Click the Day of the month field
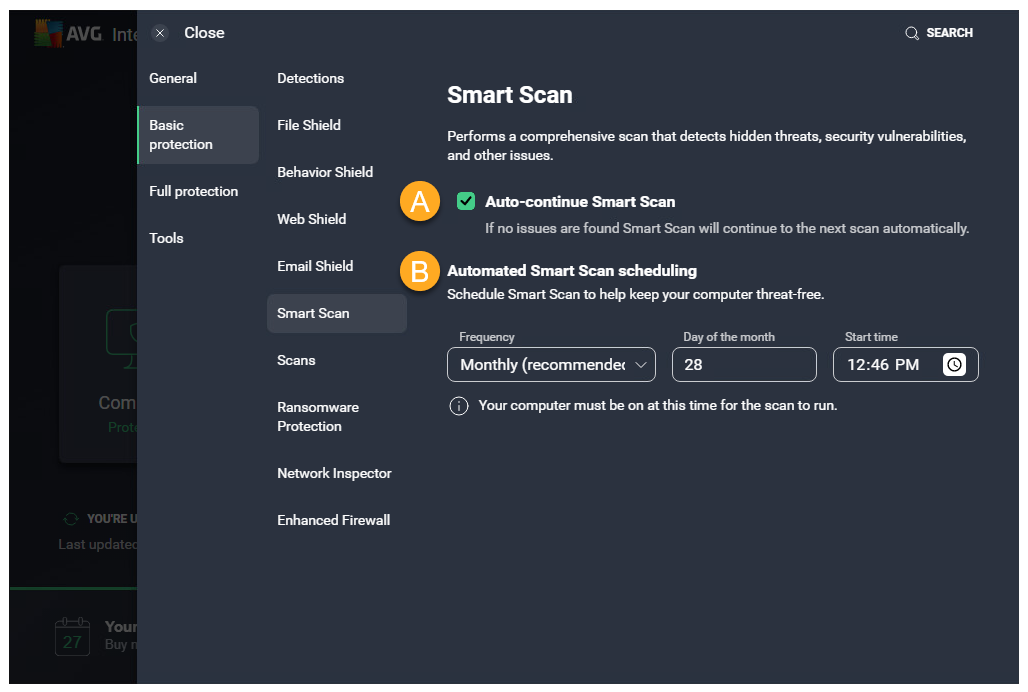 [744, 365]
